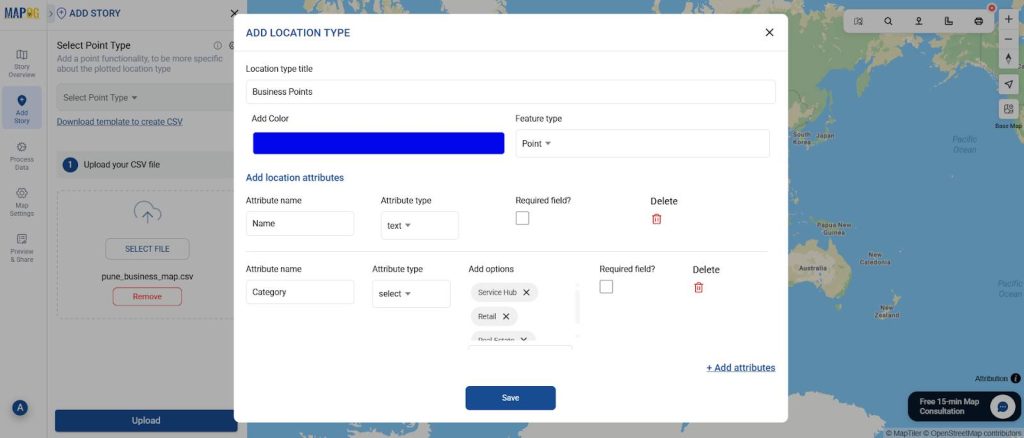Close the Add Story panel
Viewport: 1024px width, 438px height.
click(x=234, y=13)
